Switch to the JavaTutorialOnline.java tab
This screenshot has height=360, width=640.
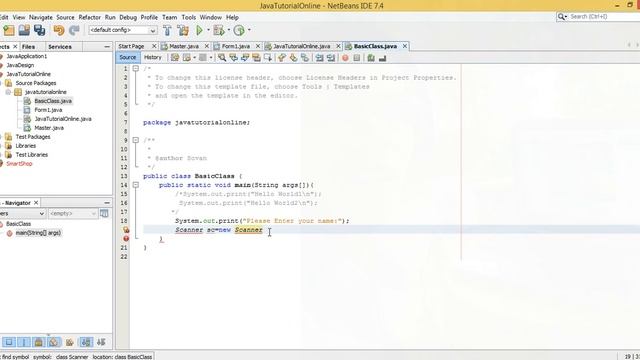[301, 47]
